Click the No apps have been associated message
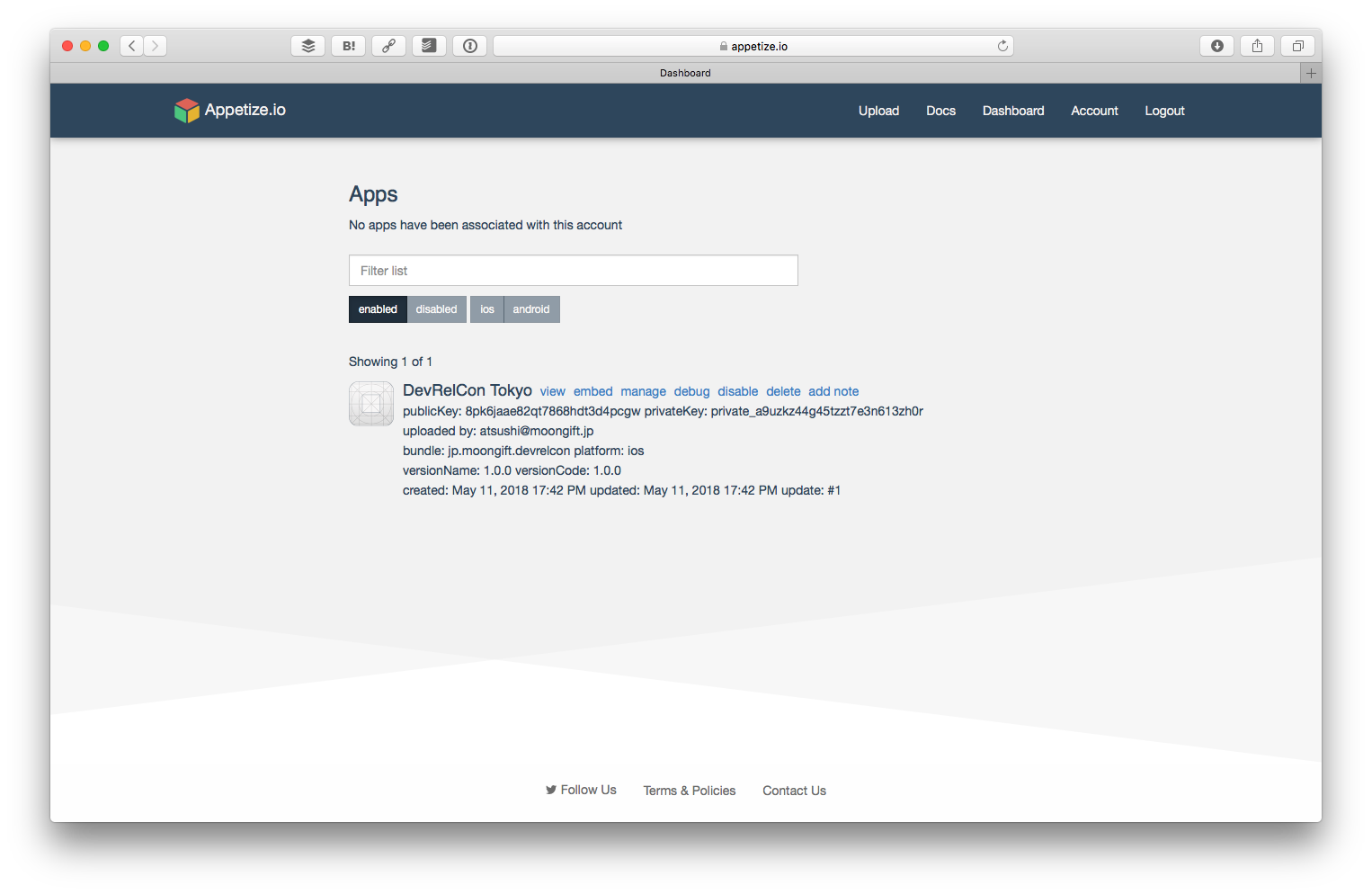Screen dimensions: 1372x894 click(486, 225)
